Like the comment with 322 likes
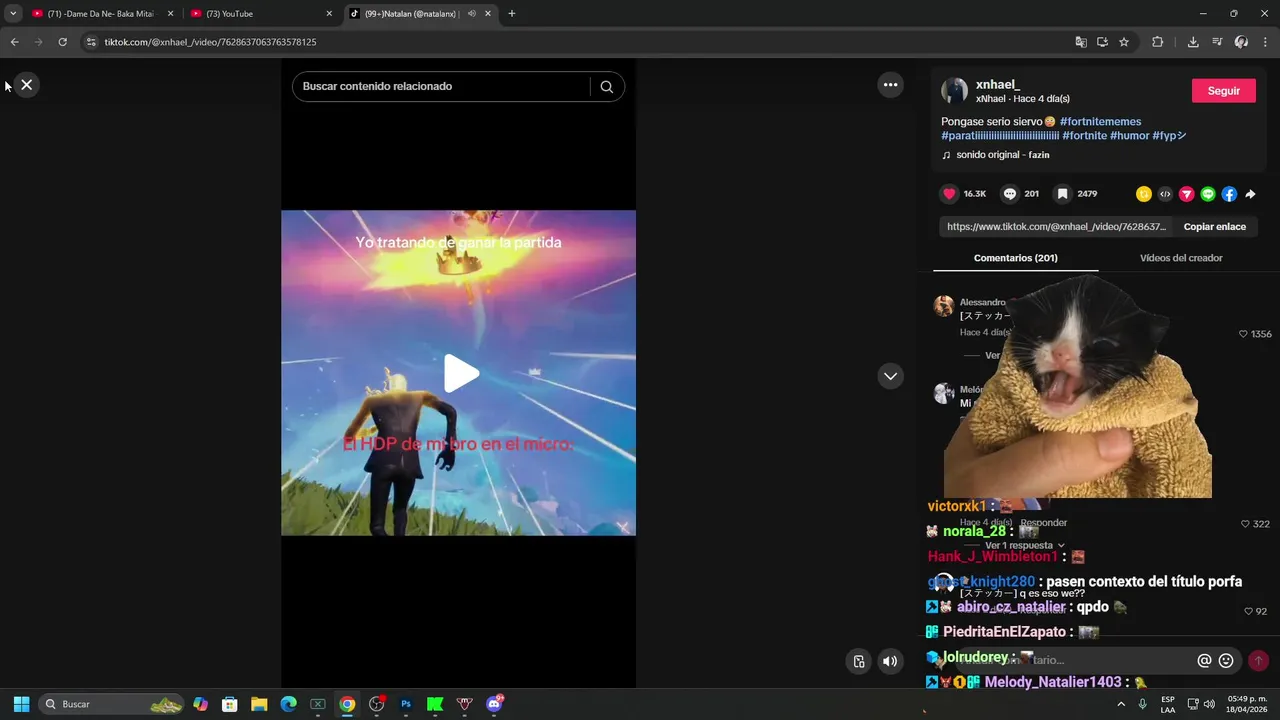The image size is (1280, 720). click(x=1245, y=524)
